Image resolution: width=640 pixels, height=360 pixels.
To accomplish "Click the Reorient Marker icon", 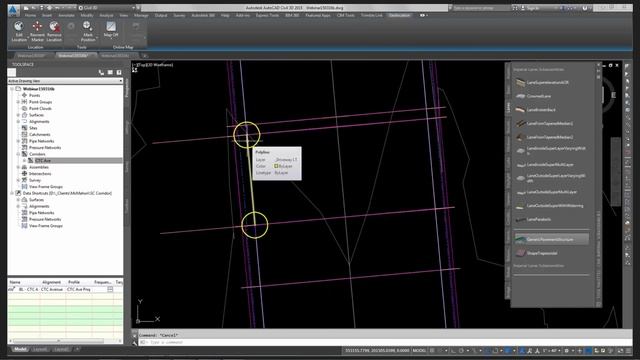I will (37, 27).
